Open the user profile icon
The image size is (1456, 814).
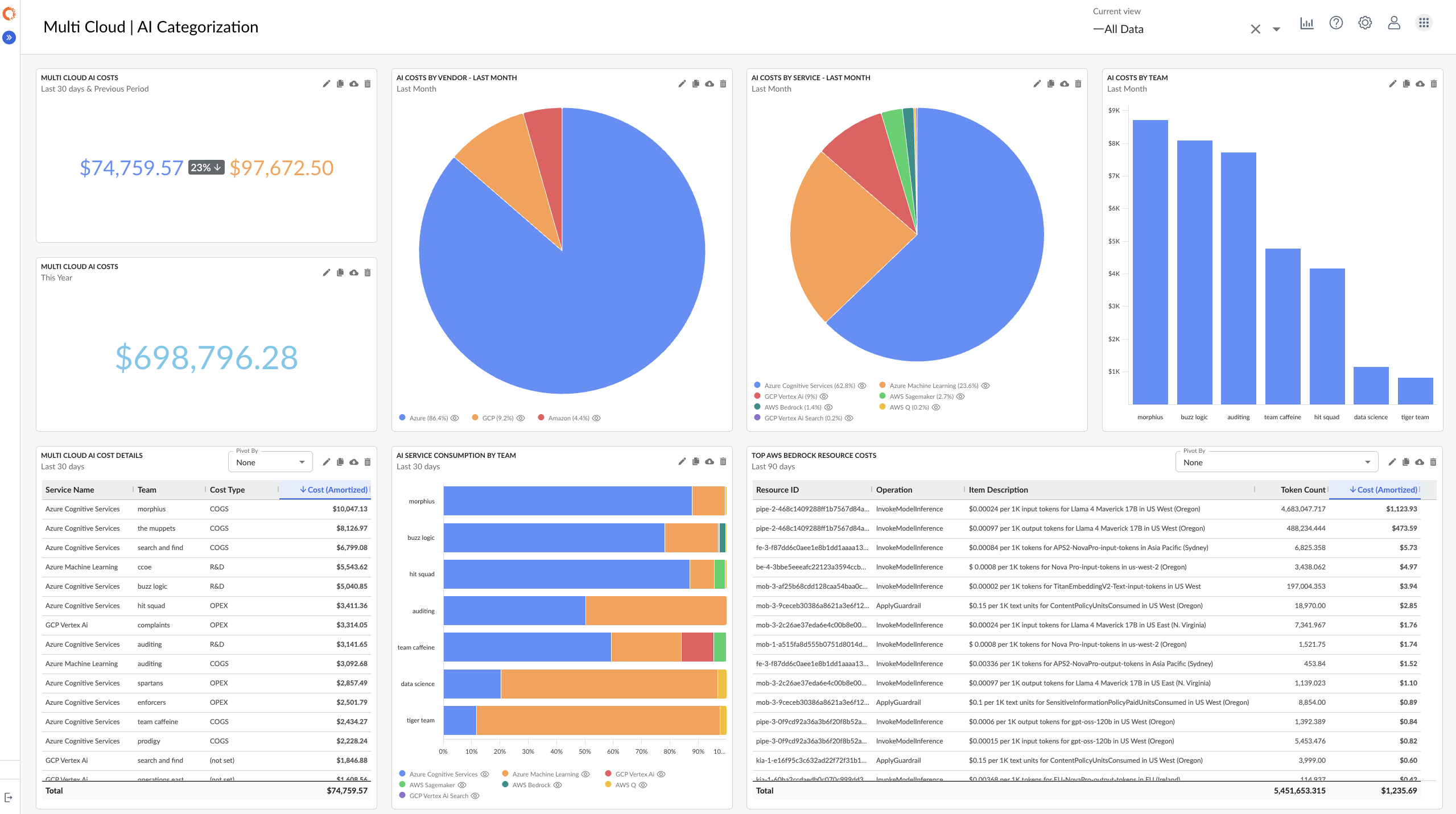coord(1394,23)
